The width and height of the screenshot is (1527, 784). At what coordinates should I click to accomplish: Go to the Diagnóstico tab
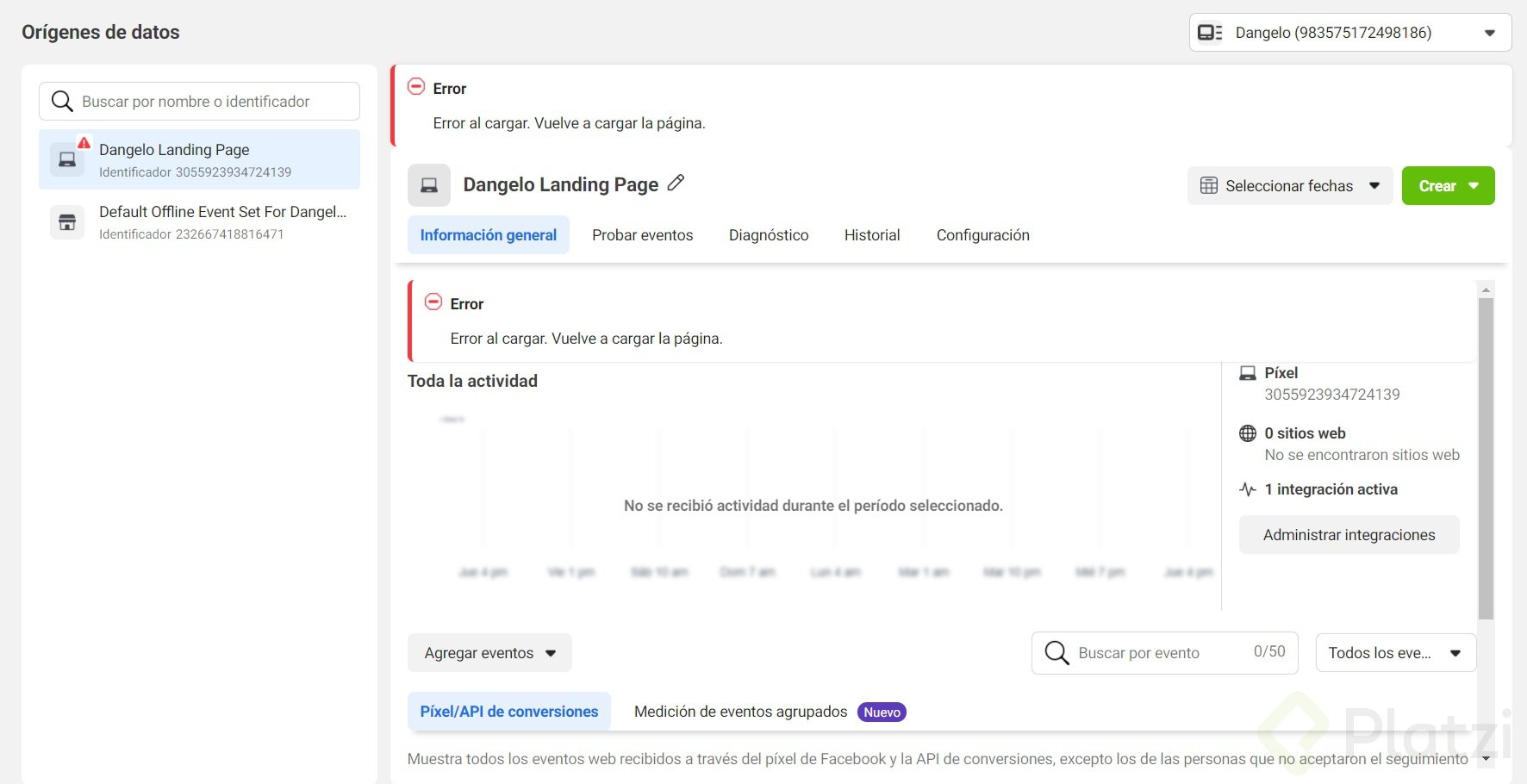tap(769, 235)
